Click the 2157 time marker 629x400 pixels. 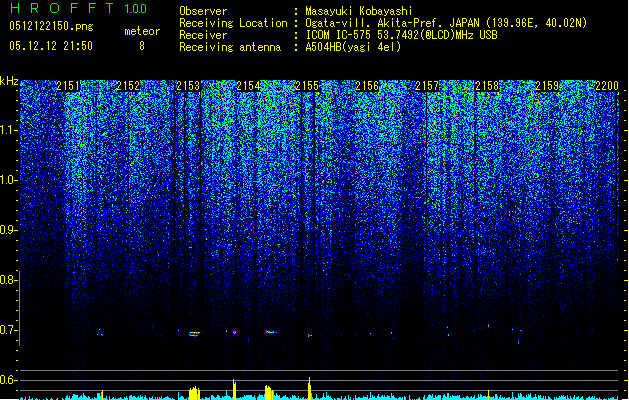pyautogui.click(x=427, y=86)
